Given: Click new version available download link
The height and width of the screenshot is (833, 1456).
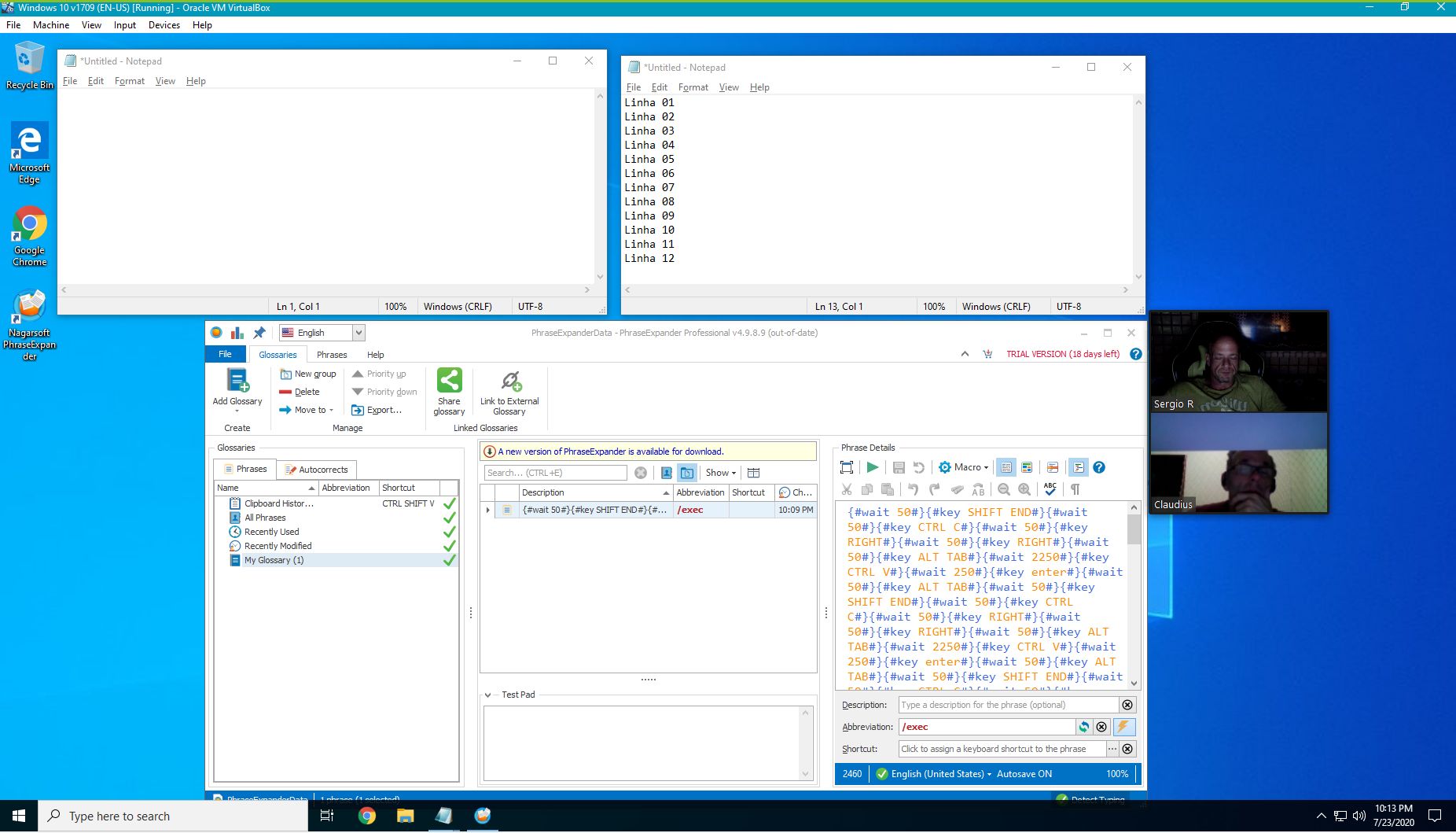Looking at the screenshot, I should pyautogui.click(x=611, y=452).
